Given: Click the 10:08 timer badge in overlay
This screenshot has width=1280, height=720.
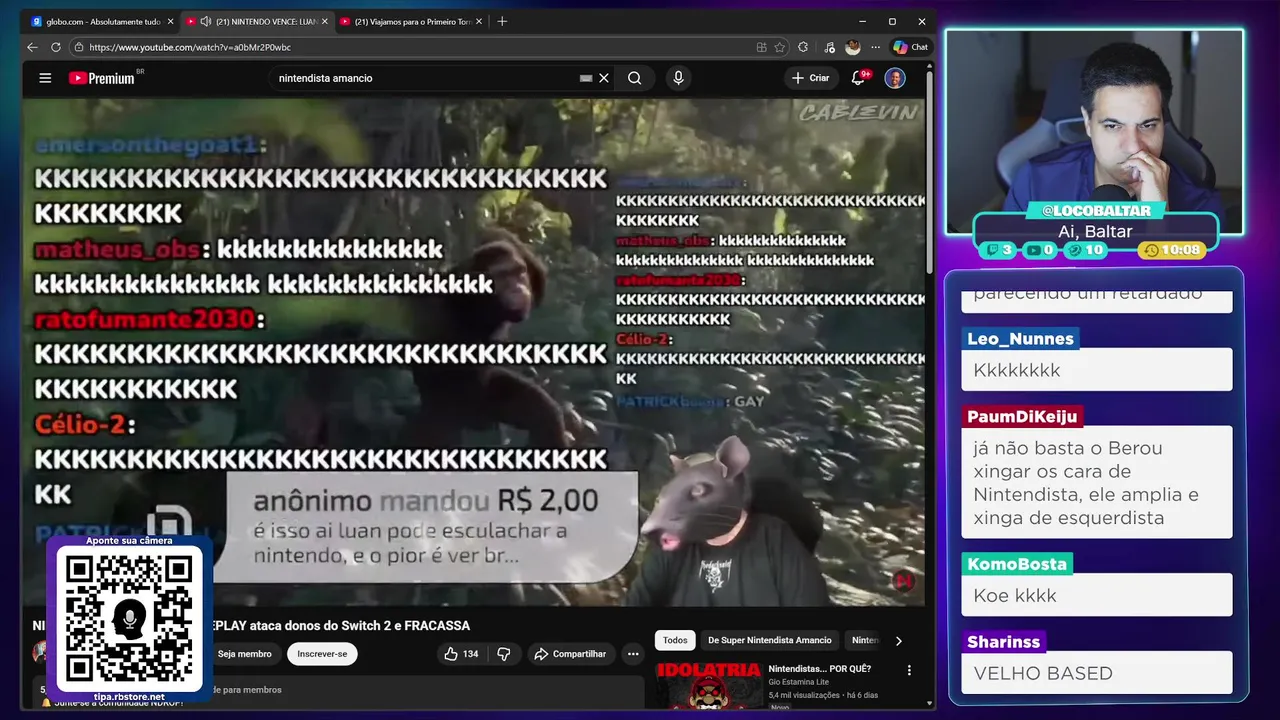Looking at the screenshot, I should click(1173, 250).
